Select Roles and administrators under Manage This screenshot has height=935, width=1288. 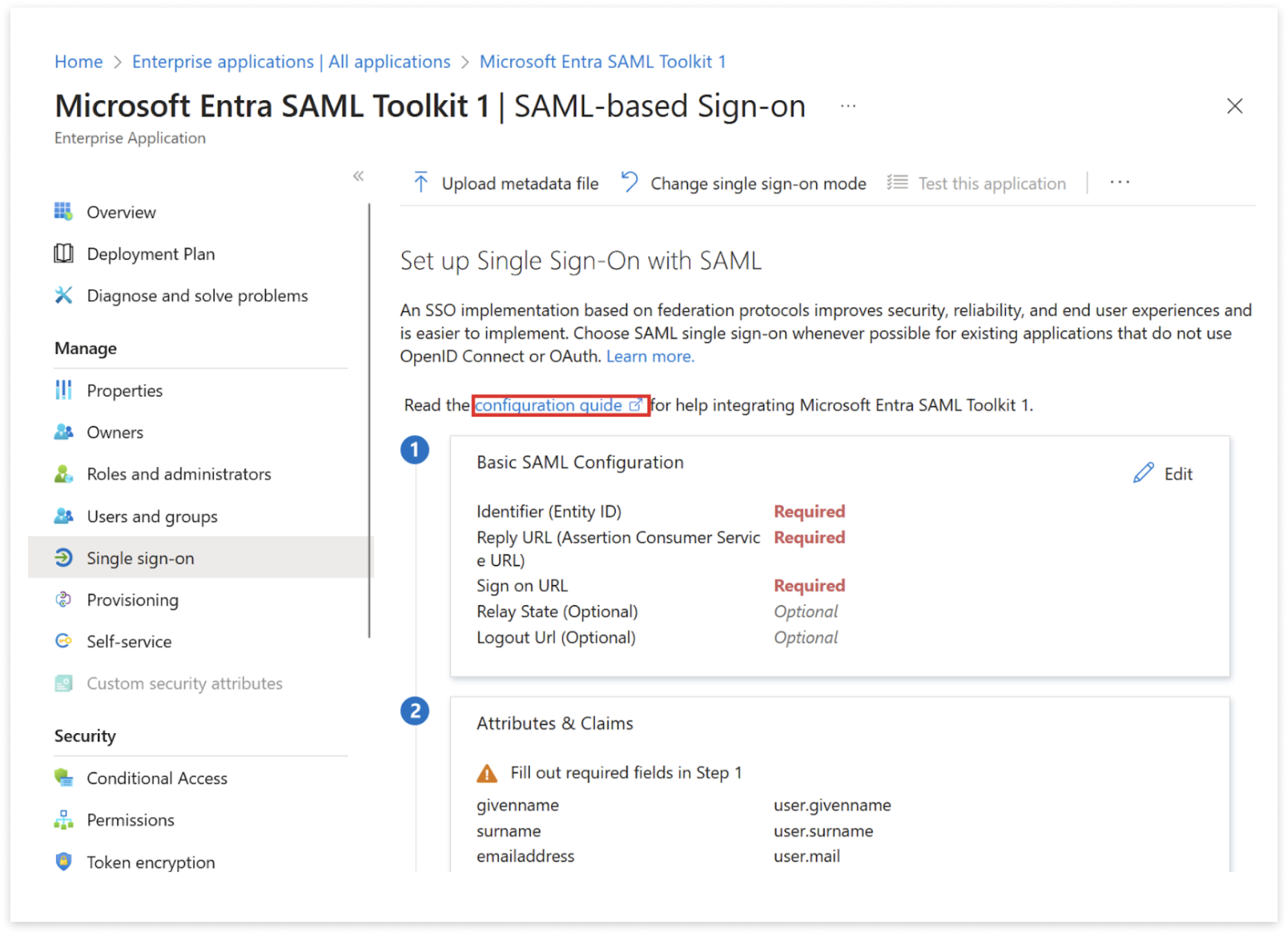[178, 474]
